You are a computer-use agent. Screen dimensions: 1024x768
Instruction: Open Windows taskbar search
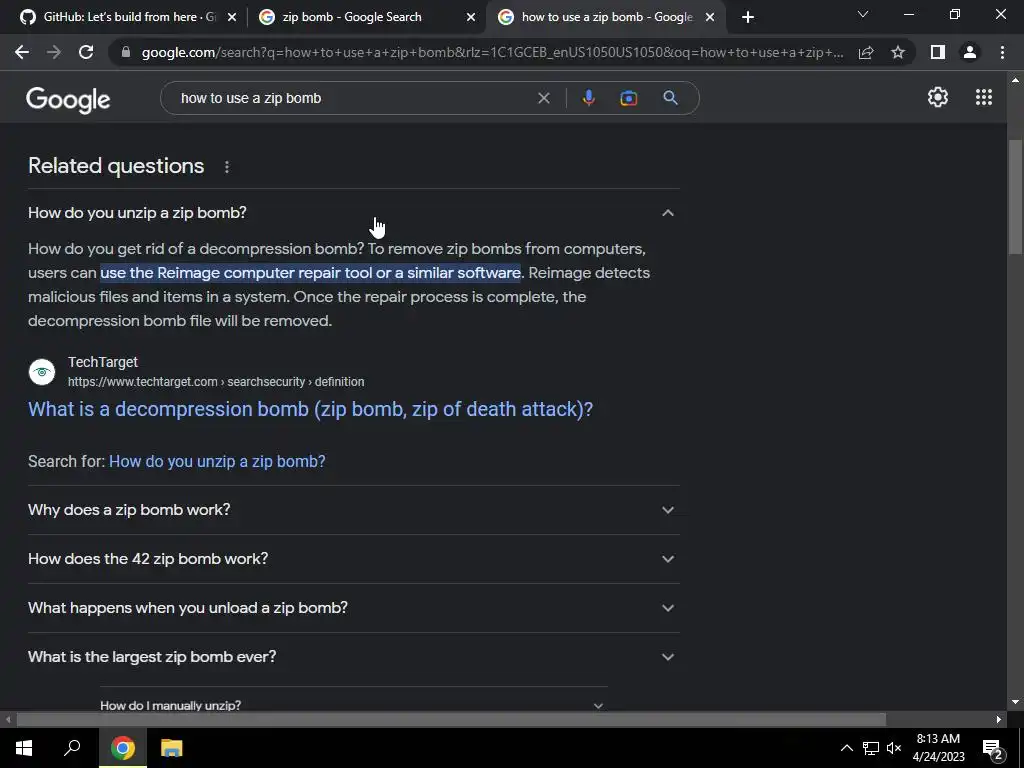pos(72,747)
